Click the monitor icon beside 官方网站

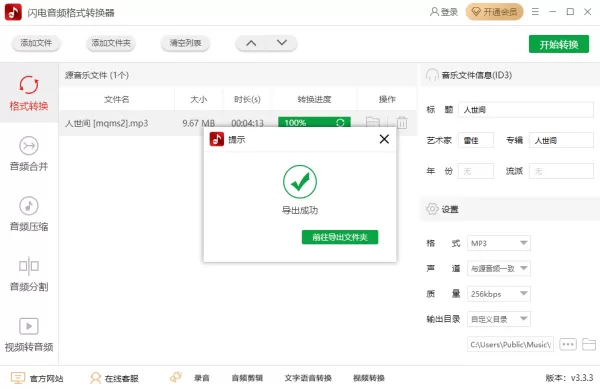pyautogui.click(x=18, y=378)
